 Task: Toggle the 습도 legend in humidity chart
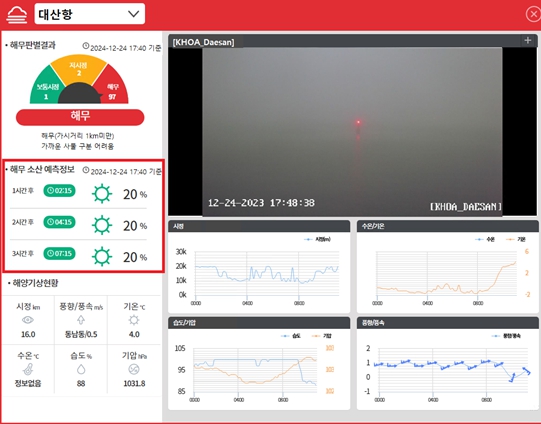point(291,336)
